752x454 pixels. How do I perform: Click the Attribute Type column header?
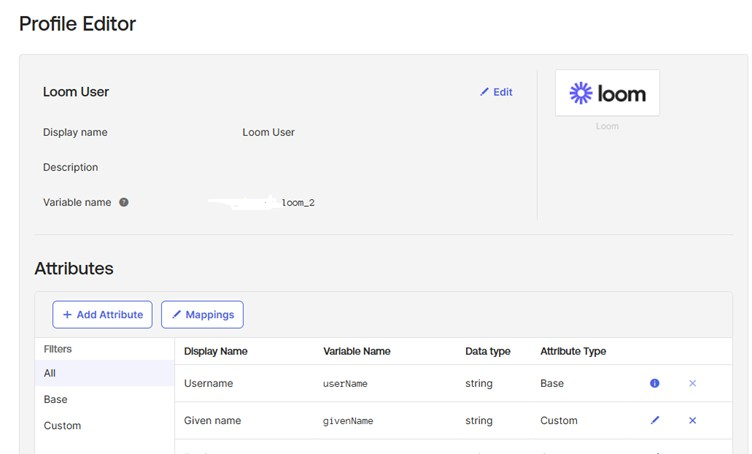coord(573,351)
